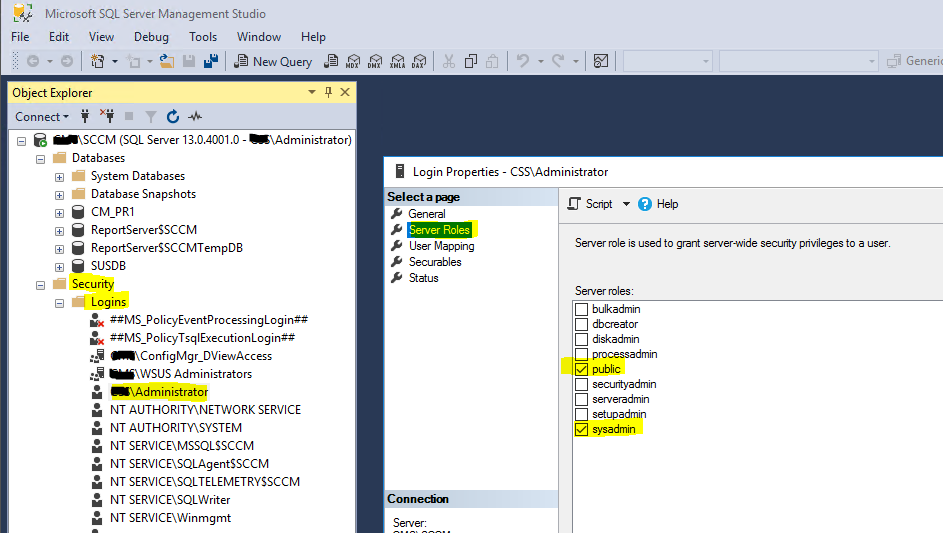Viewport: 943px width, 533px height.
Task: Select the Securables page
Action: 435,262
